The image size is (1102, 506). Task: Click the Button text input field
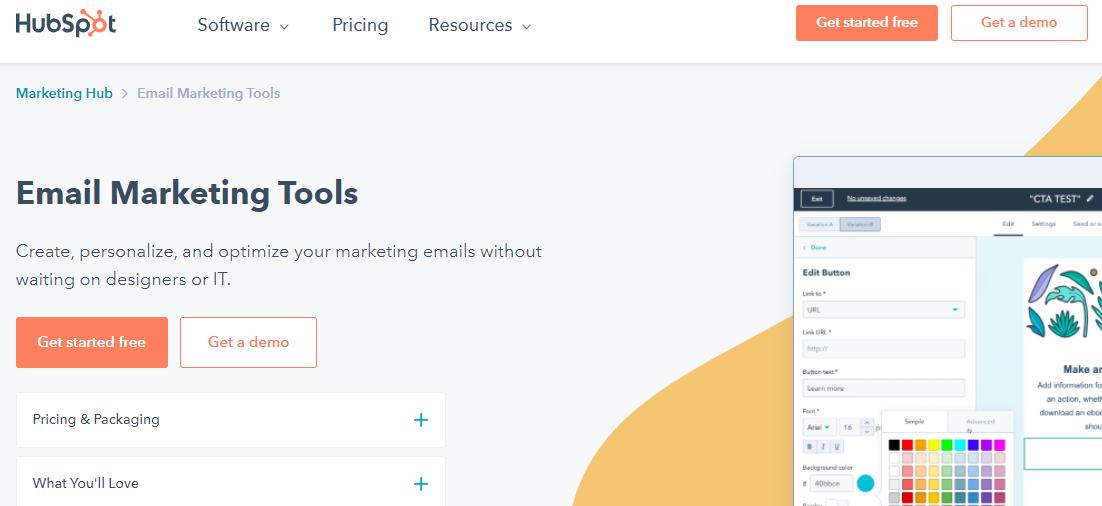tap(883, 388)
